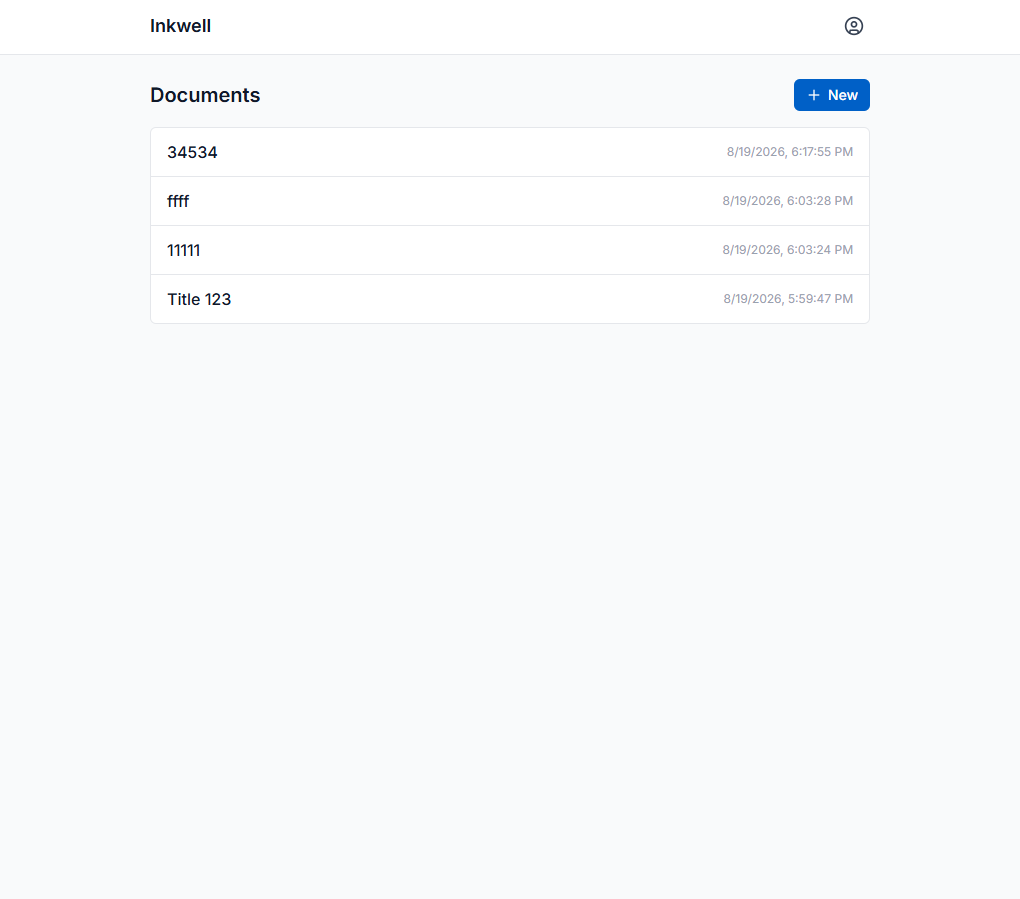Open the user account profile icon
Image resolution: width=1020 pixels, height=899 pixels.
[853, 26]
